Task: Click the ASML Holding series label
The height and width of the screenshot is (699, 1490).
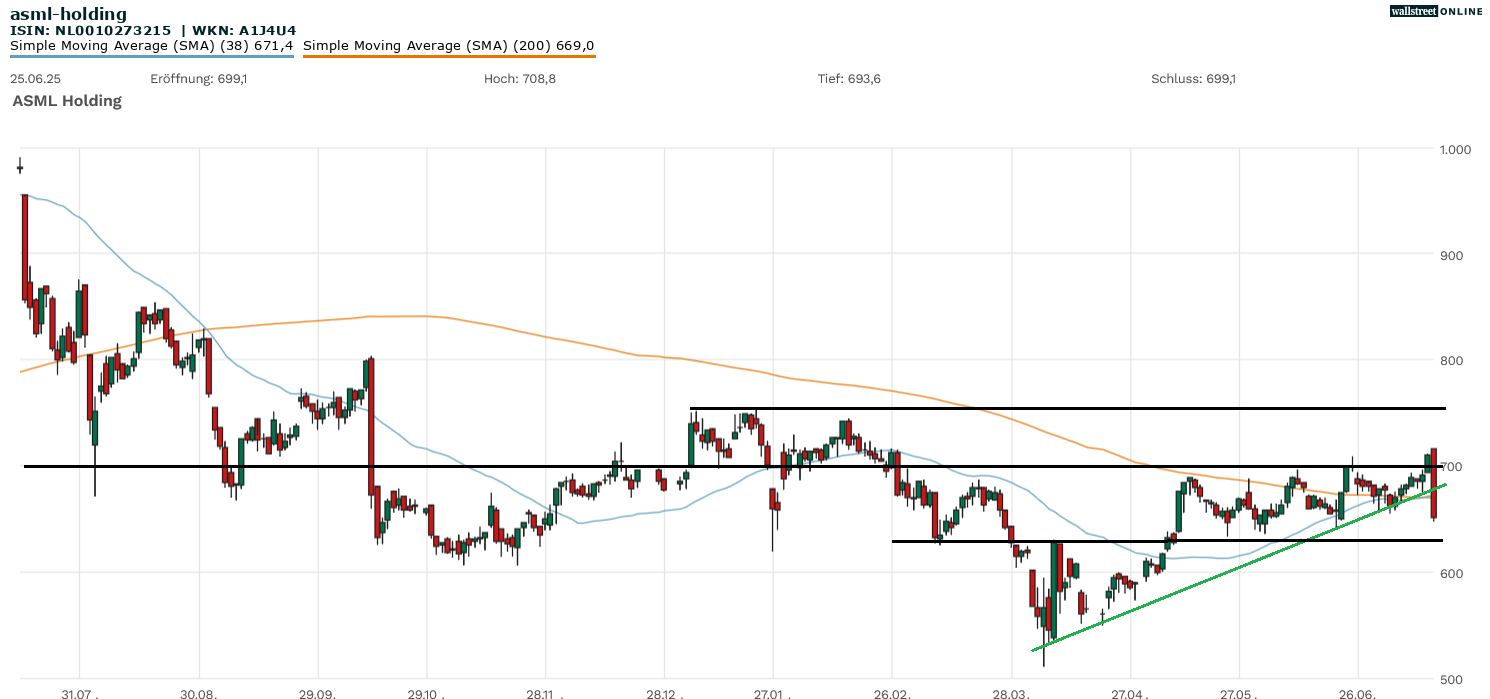Action: pyautogui.click(x=67, y=101)
